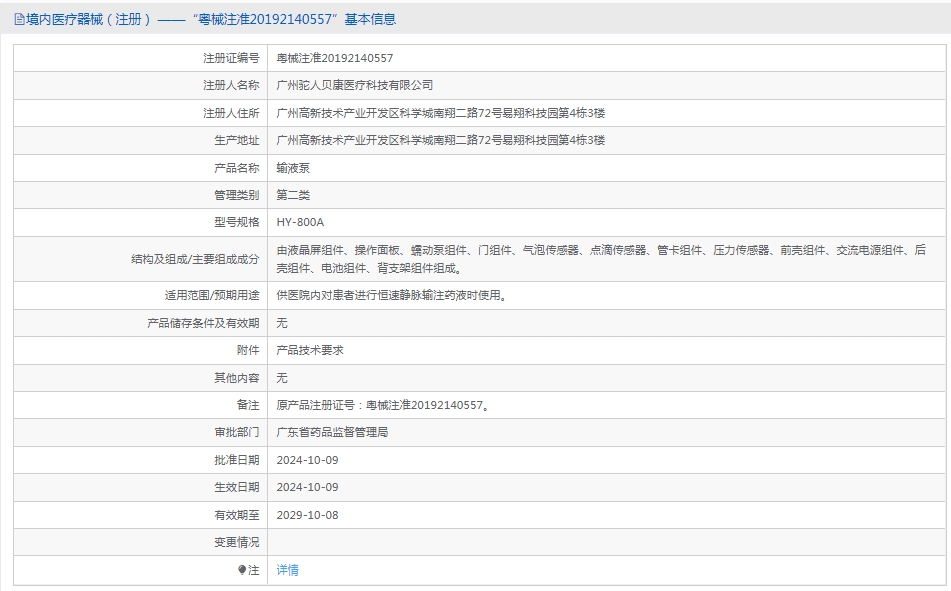Click registrant name 广州驼人贝康医疗科技有限公司
Screen dimensions: 951x591
(x=355, y=86)
